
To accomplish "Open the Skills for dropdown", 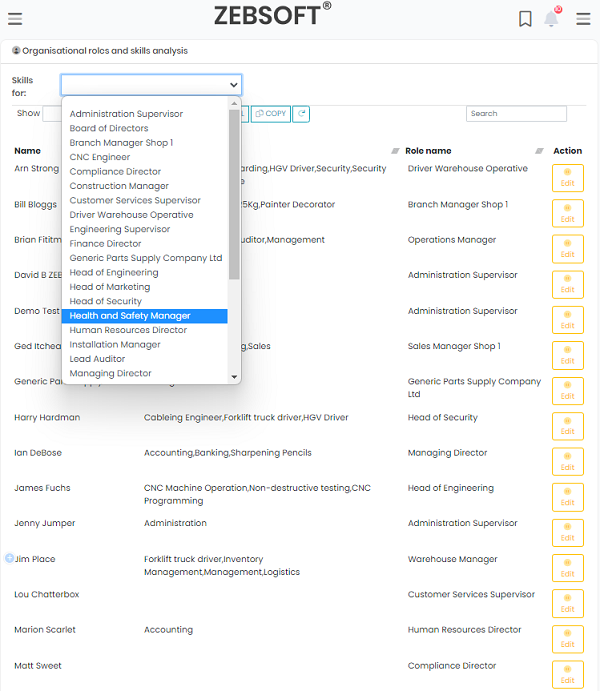I will click(151, 85).
